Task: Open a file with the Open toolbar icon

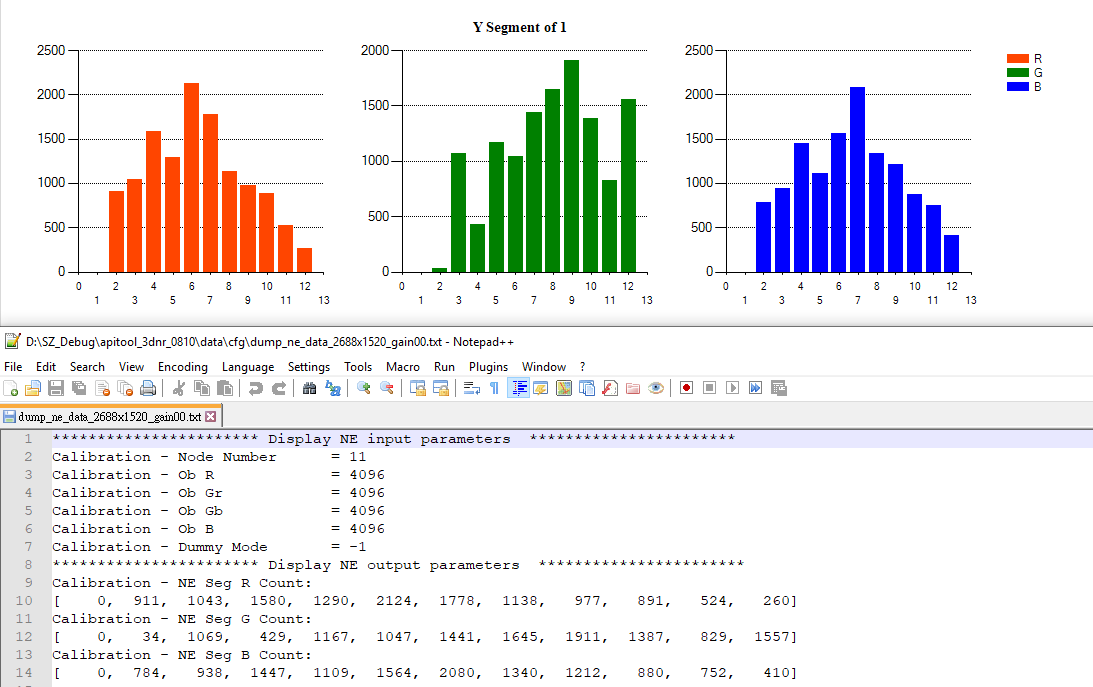Action: [x=31, y=388]
